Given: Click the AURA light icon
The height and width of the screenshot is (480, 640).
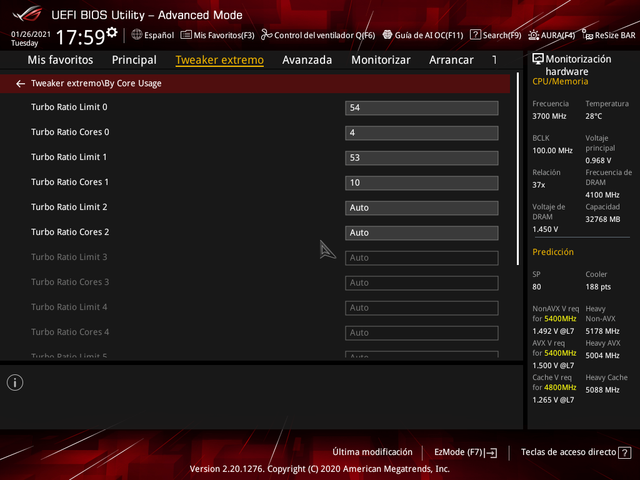Looking at the screenshot, I should pos(533,35).
